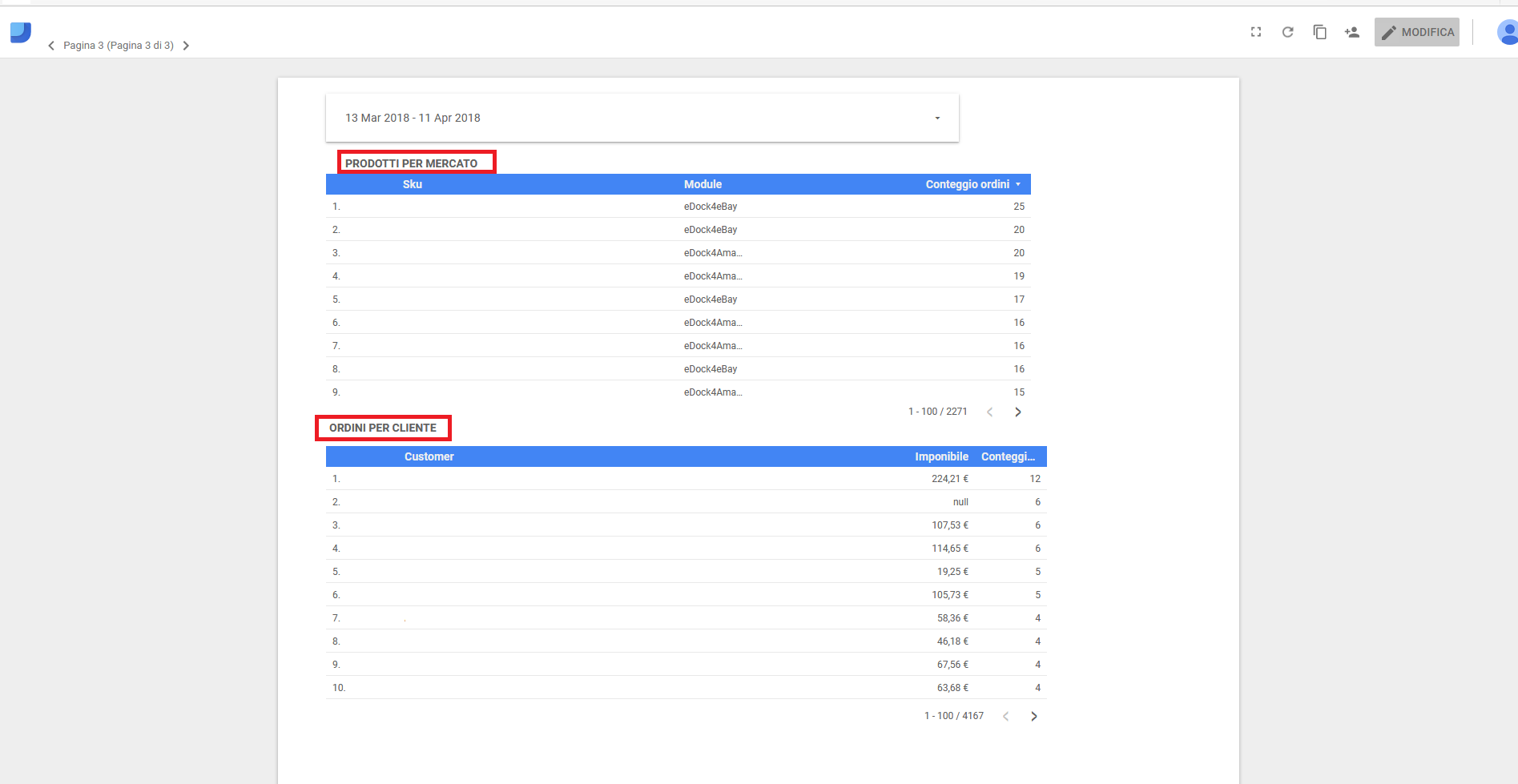This screenshot has height=784, width=1518.
Task: Go to the next report page arrow
Action: point(186,46)
